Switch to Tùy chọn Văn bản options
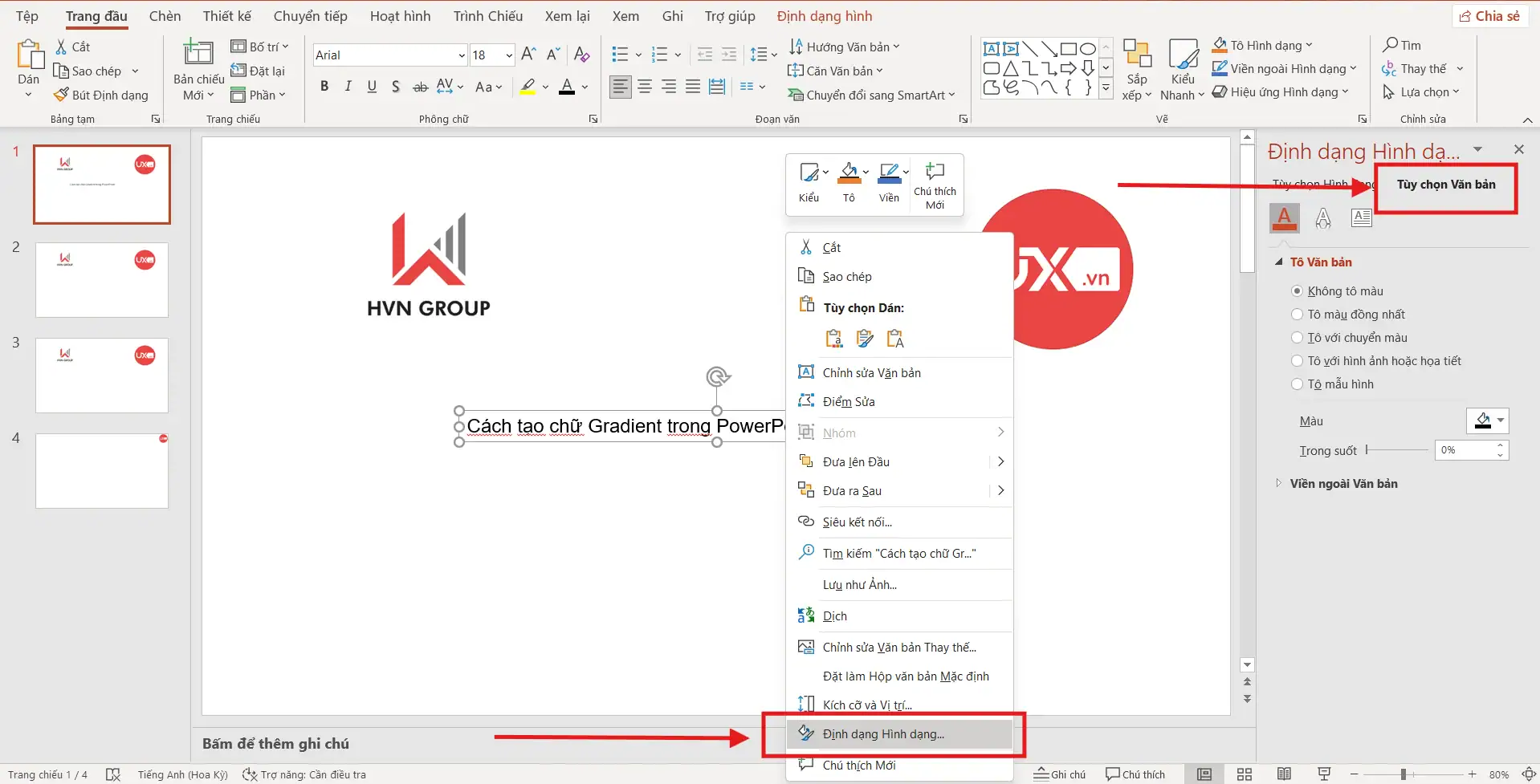This screenshot has height=784, width=1540. tap(1445, 185)
